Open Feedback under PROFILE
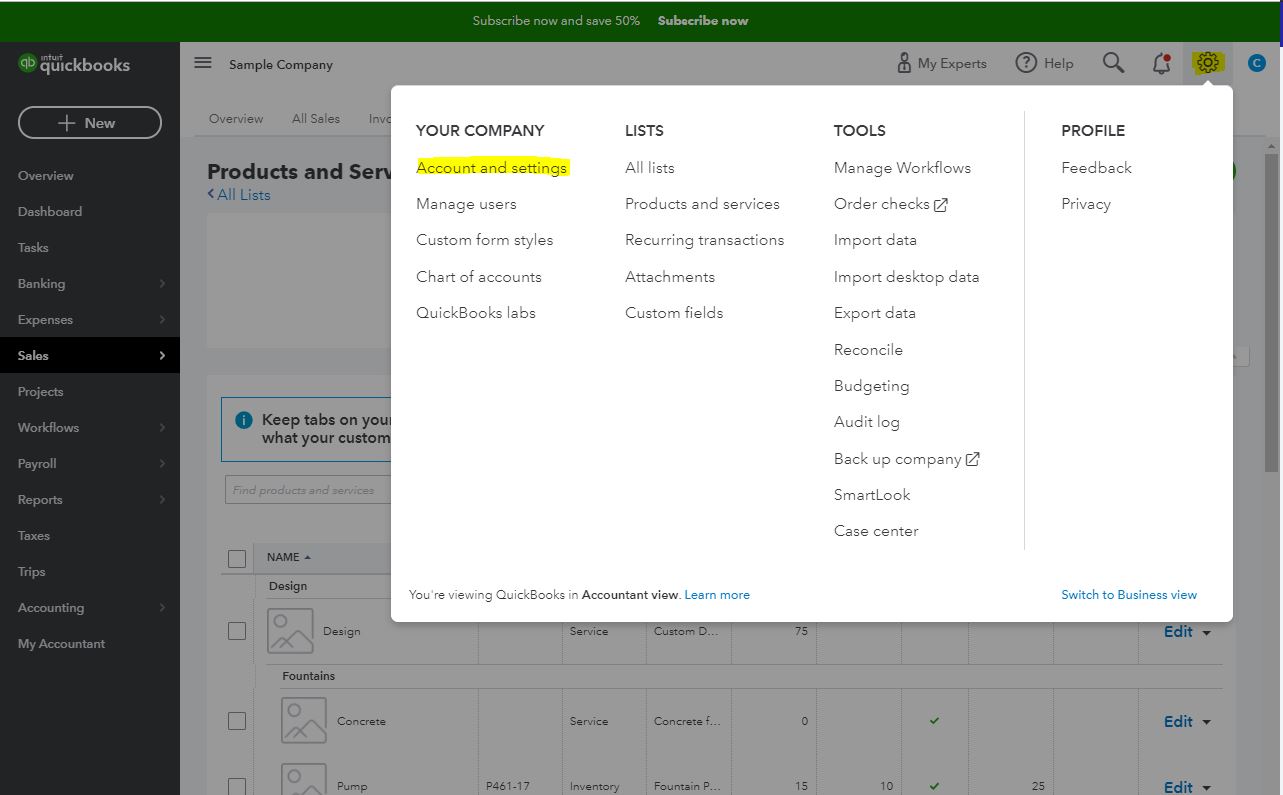The image size is (1283, 795). coord(1096,168)
